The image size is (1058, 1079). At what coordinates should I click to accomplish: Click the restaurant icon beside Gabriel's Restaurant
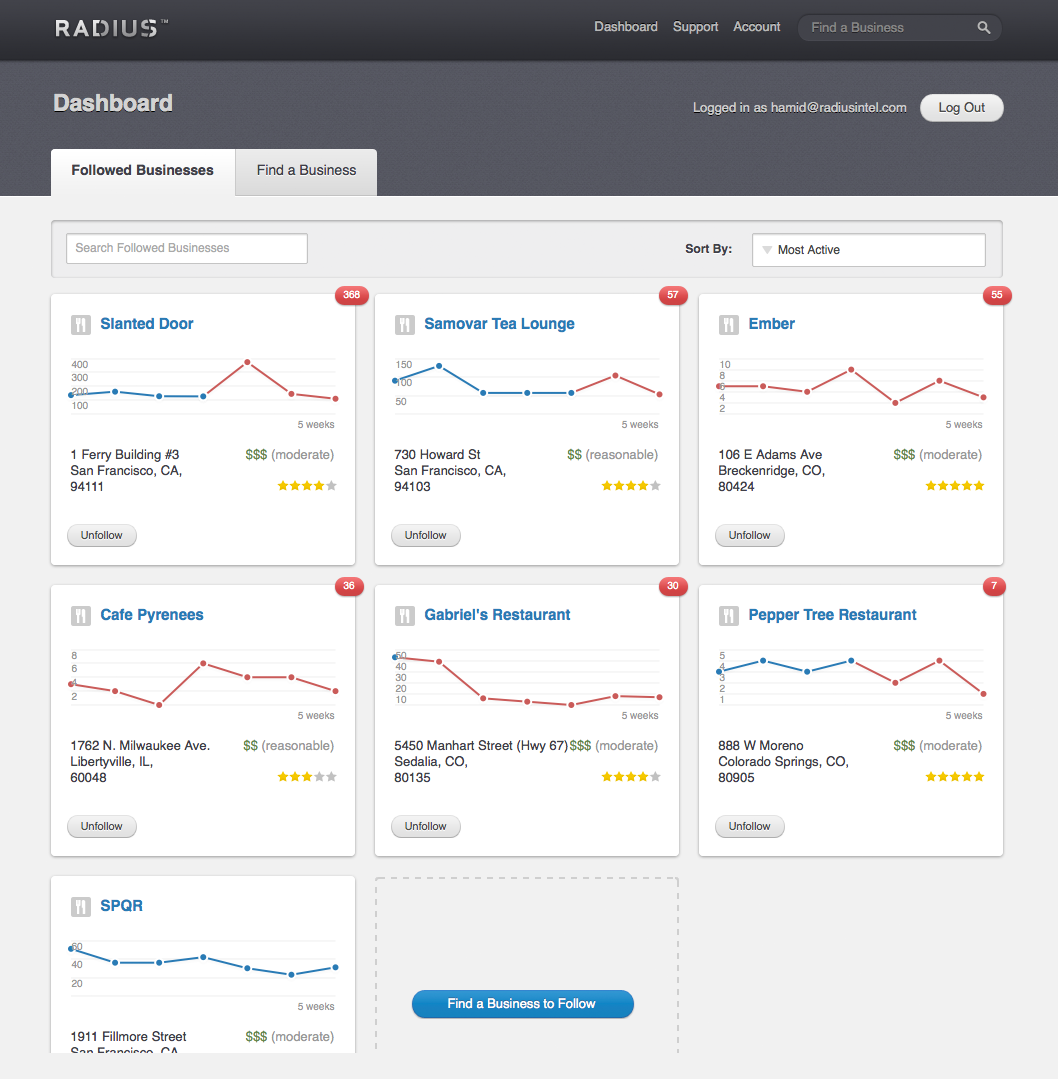tap(405, 615)
